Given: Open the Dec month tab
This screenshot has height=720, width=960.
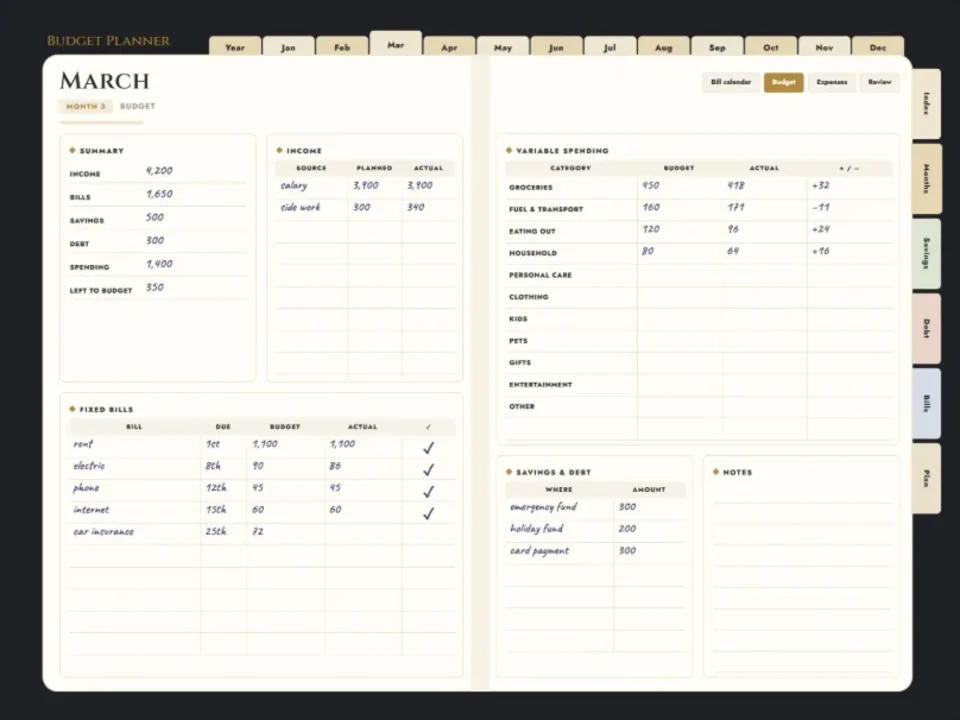Looking at the screenshot, I should (878, 47).
